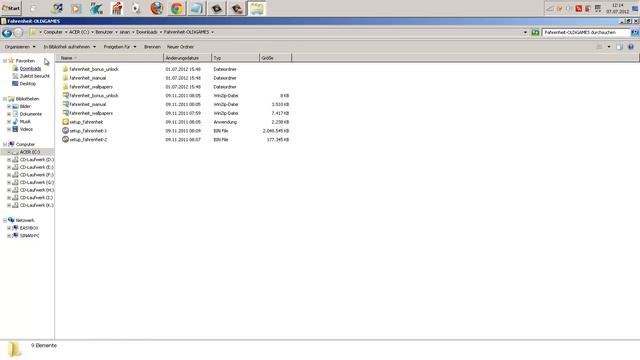Create a folder with Neuer Ordner
The image size is (640, 360).
pyautogui.click(x=180, y=47)
